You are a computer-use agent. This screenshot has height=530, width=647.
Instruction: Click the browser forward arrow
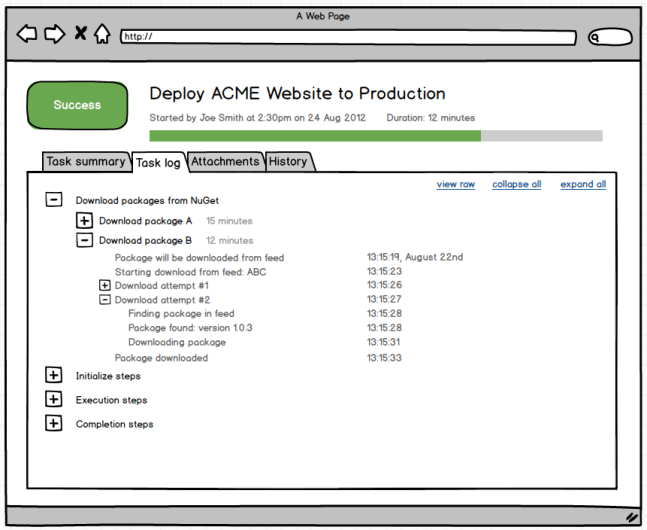pos(54,35)
